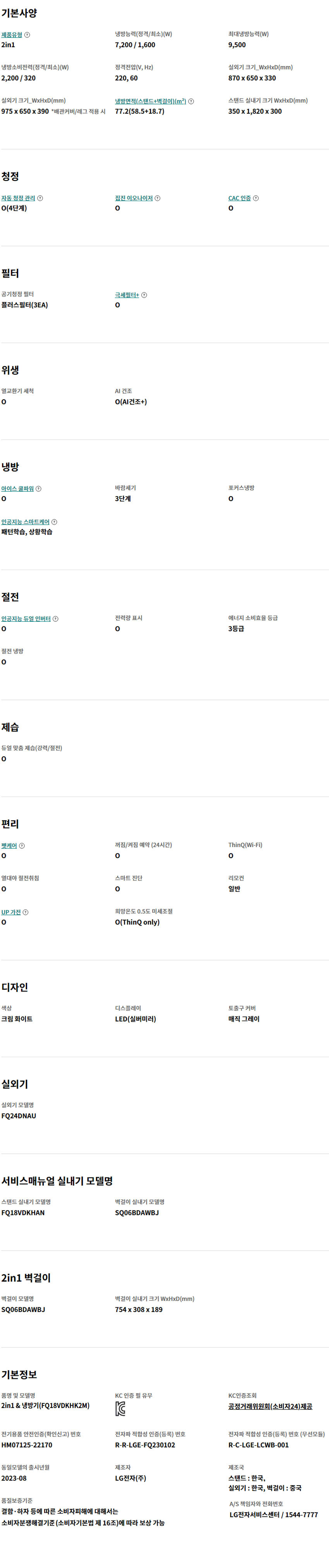Open the 공정거래위원회(소비자24)제공 link
This screenshot has height=1568, width=329.
tap(270, 1406)
